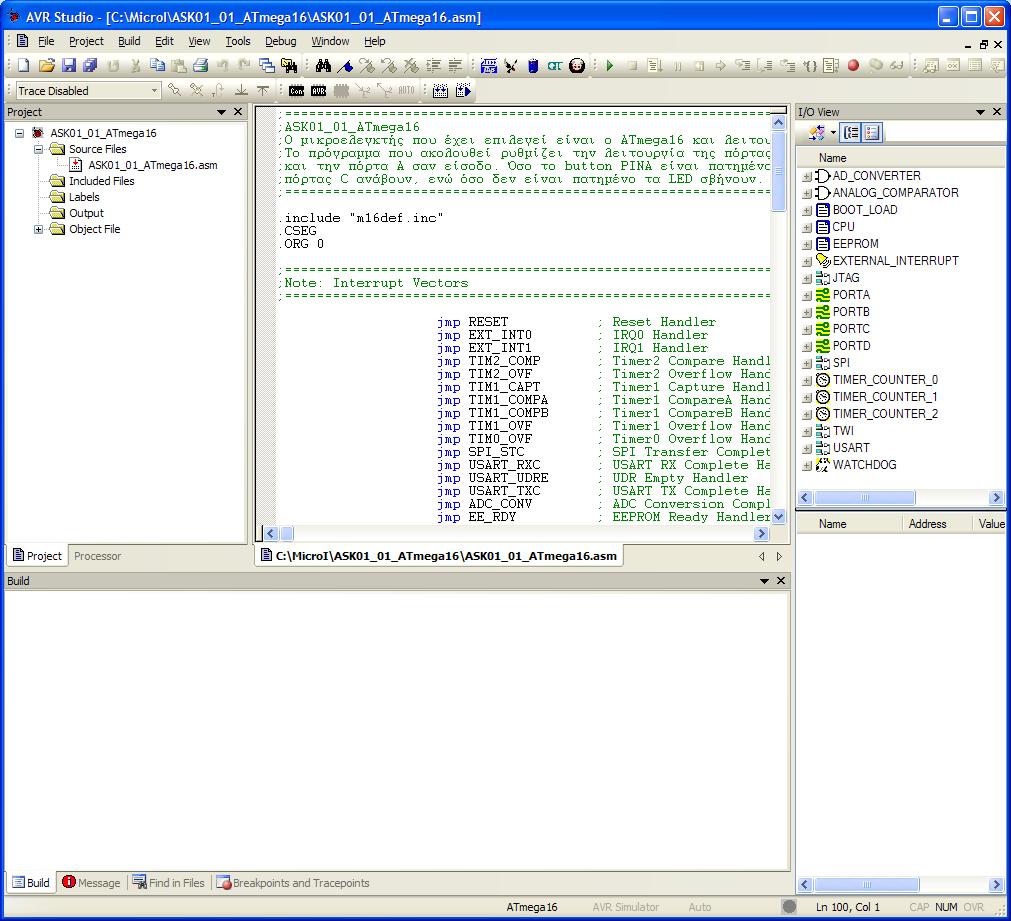
Task: Switch to the Message tab
Action: (x=91, y=883)
